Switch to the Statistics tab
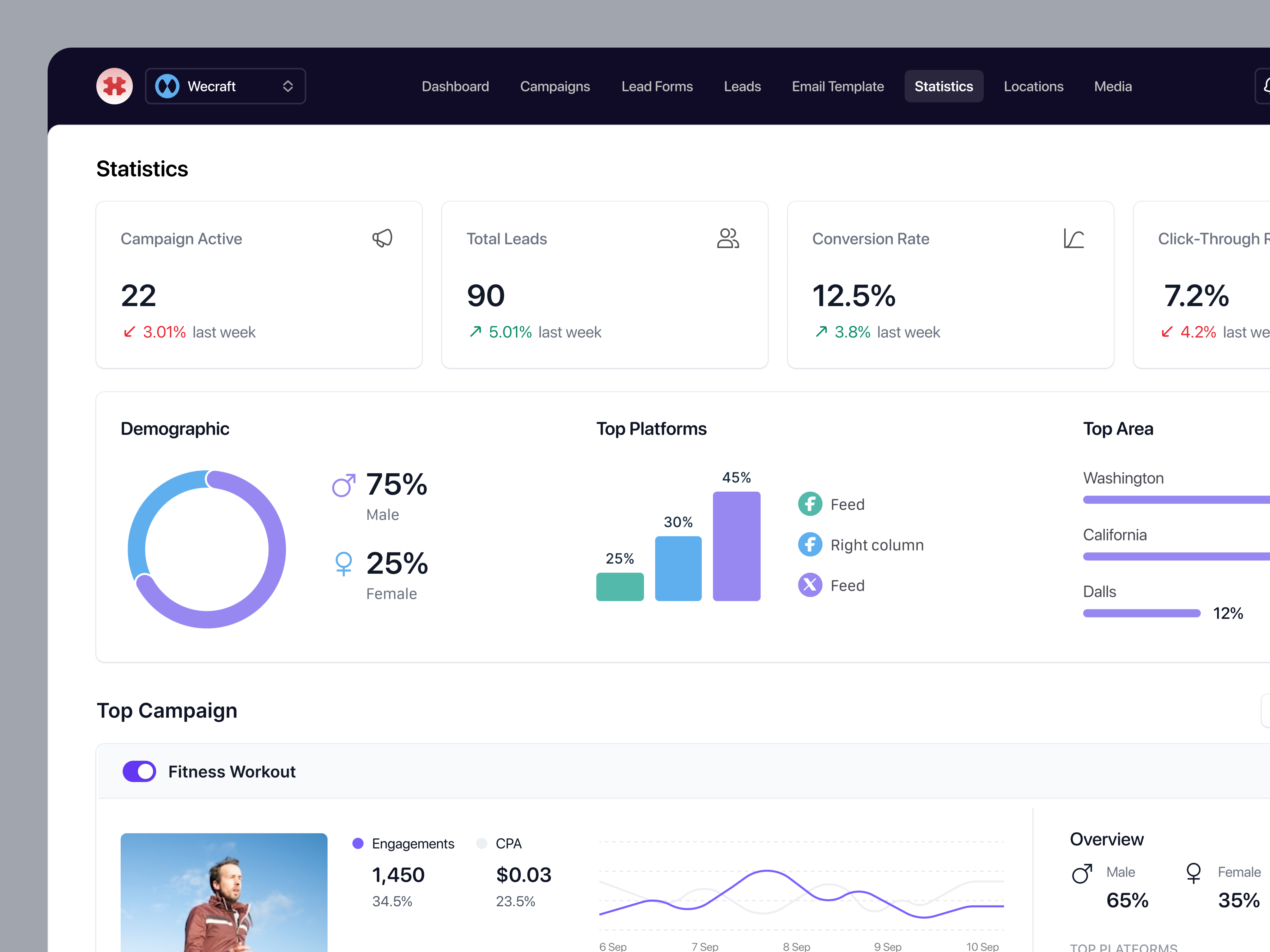This screenshot has height=952, width=1270. [x=944, y=86]
